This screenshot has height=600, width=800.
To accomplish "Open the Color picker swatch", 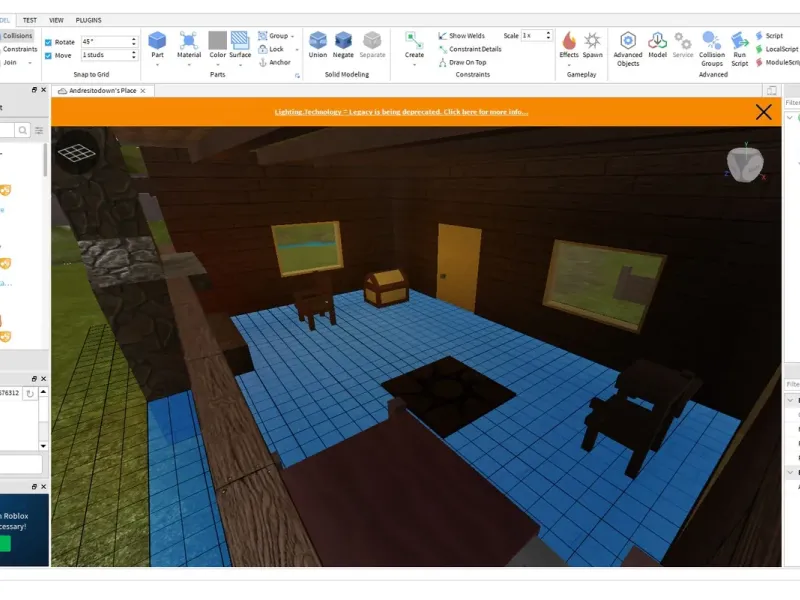I will (217, 45).
